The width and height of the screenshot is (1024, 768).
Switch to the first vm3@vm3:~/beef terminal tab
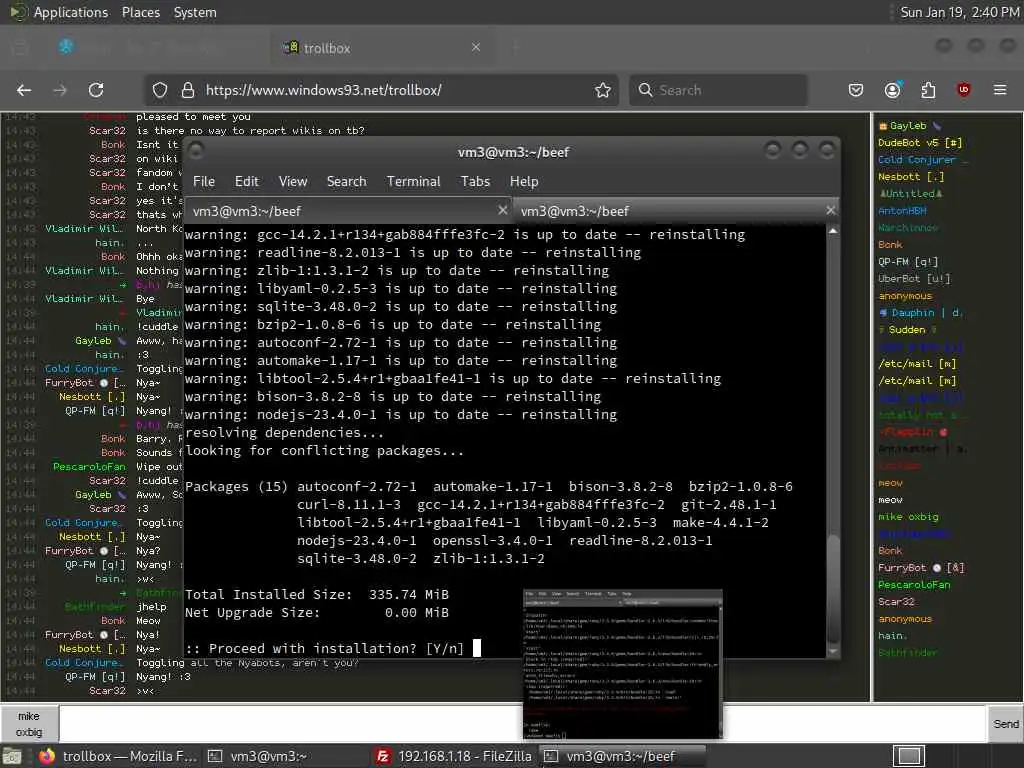(x=348, y=211)
